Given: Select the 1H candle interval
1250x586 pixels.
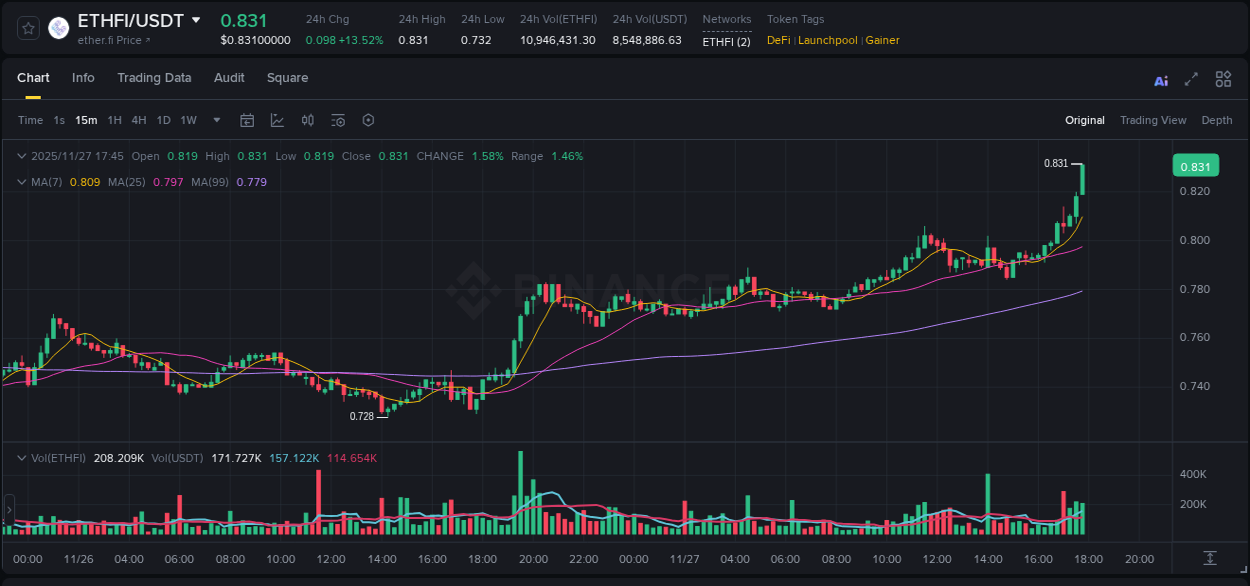Looking at the screenshot, I should 113,120.
